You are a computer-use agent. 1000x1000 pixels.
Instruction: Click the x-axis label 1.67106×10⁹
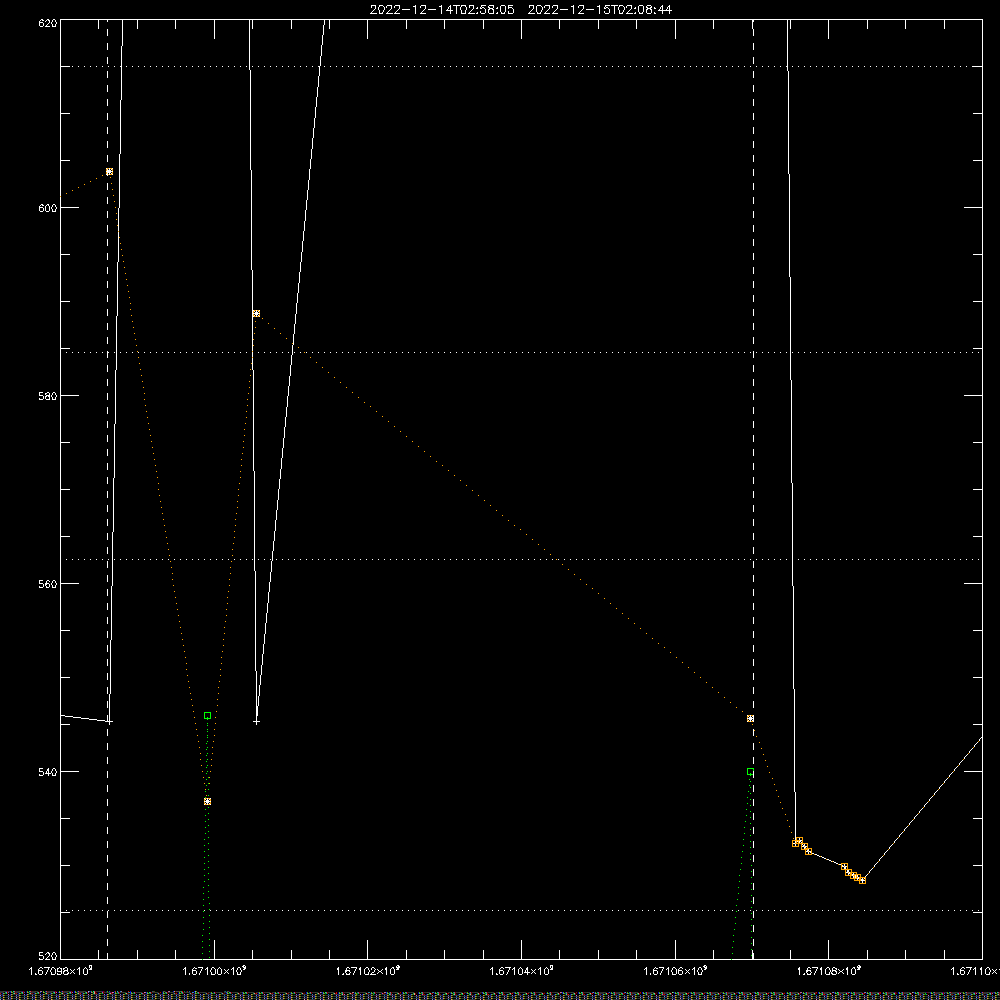(675, 971)
